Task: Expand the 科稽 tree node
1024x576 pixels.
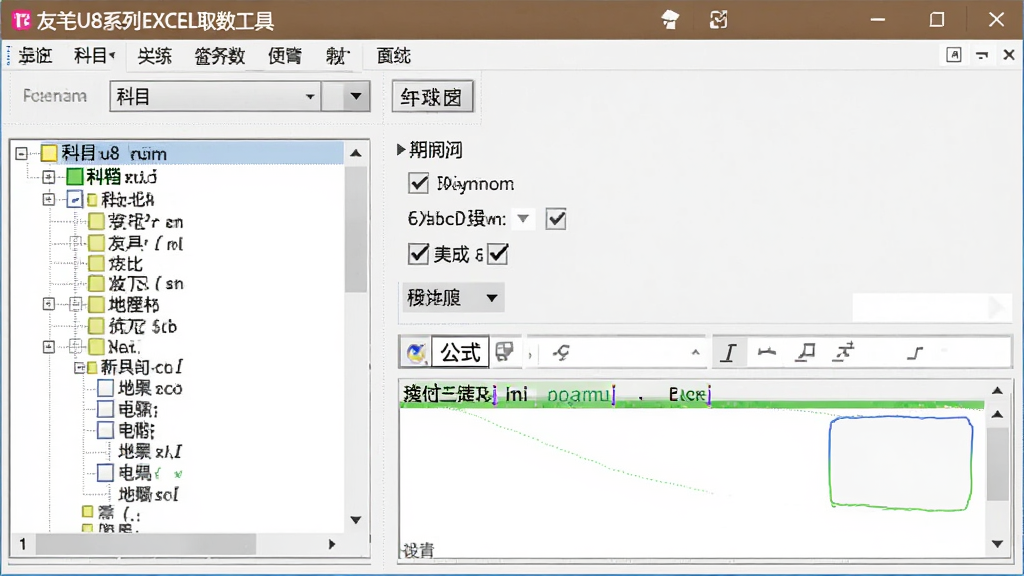Action: [48, 176]
